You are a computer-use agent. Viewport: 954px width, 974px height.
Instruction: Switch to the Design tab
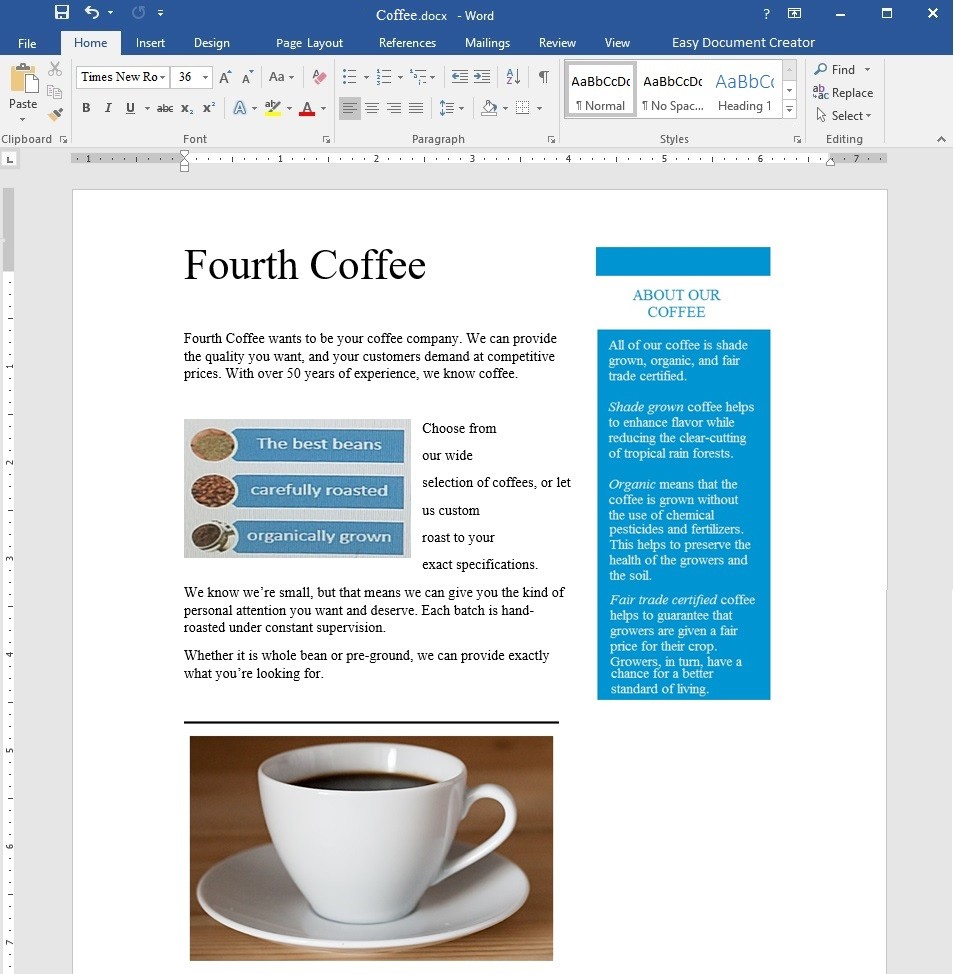tap(212, 43)
